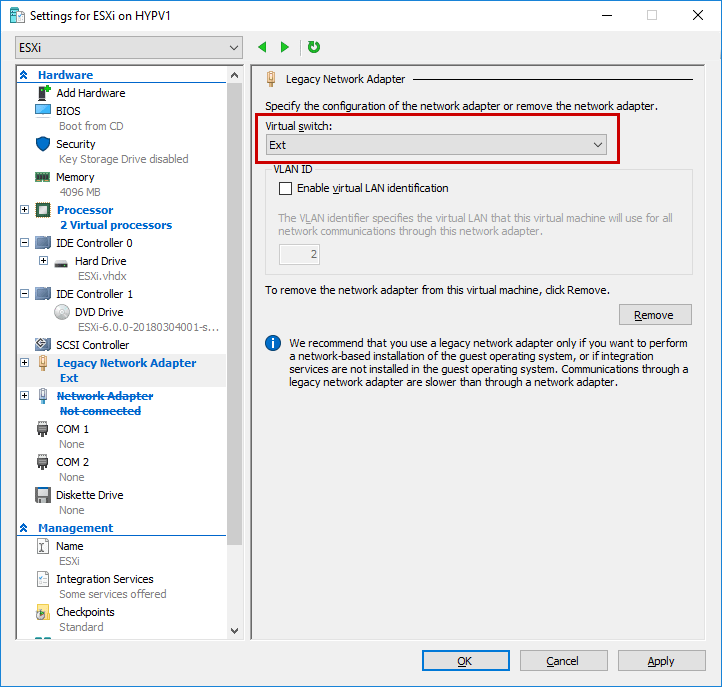Viewport: 722px width, 687px height.
Task: Select 'Standard' under Checkpoints
Action: coord(81,627)
